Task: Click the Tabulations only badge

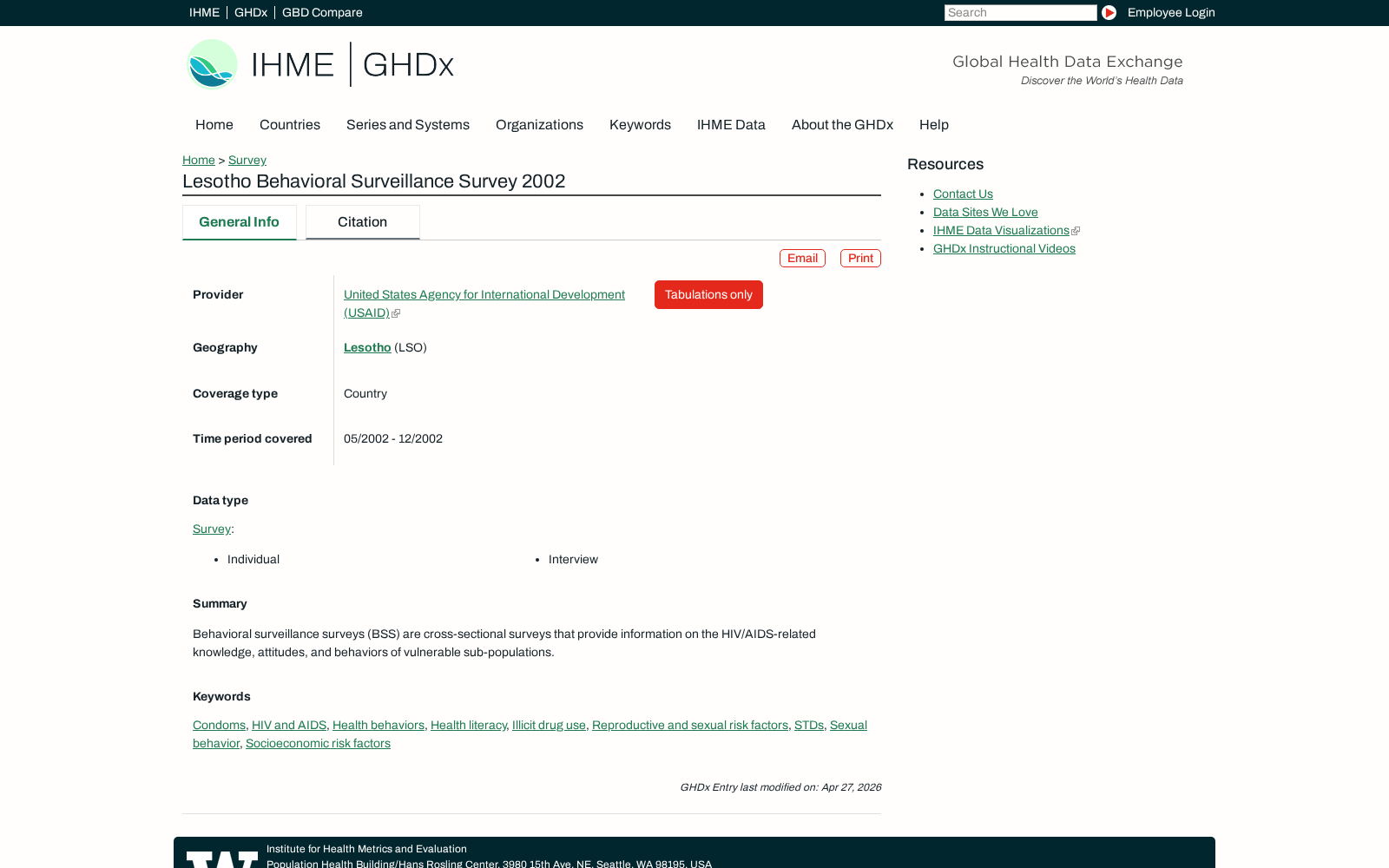Action: (708, 294)
